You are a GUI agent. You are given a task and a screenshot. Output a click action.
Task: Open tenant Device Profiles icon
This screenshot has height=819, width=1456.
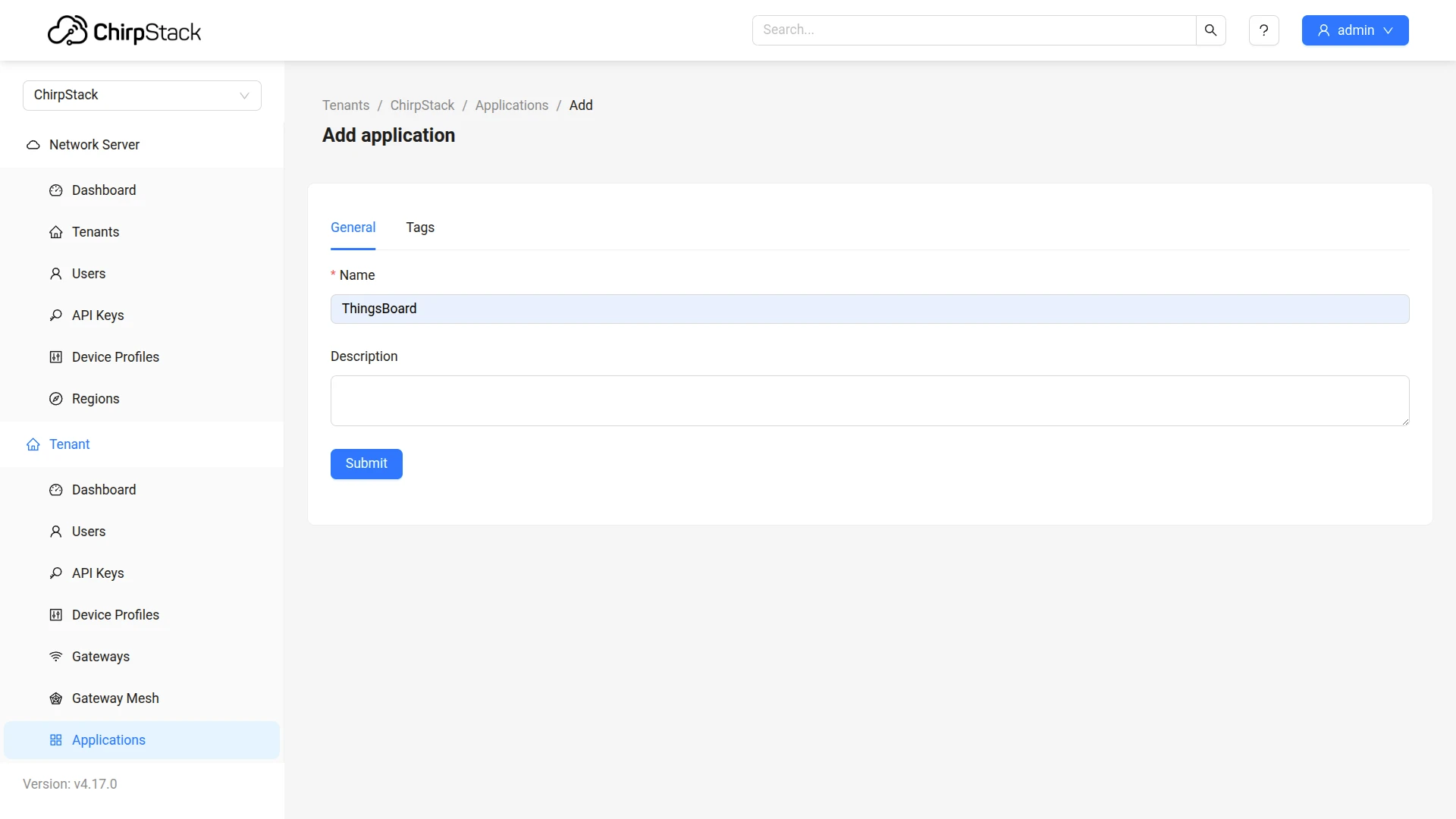point(56,615)
